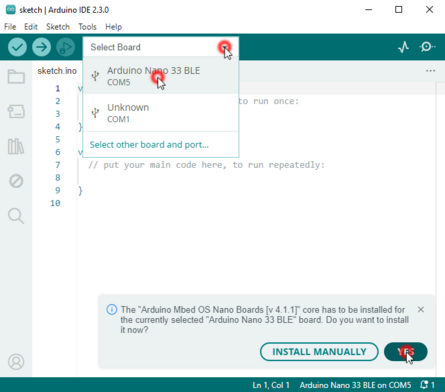Click the Upload arrow button
Viewport: 445px width, 392px height.
point(41,47)
